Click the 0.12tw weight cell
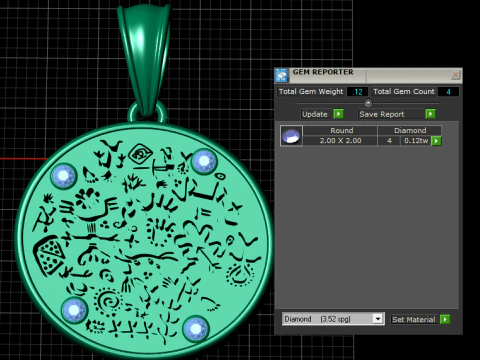480x360 pixels. point(416,141)
